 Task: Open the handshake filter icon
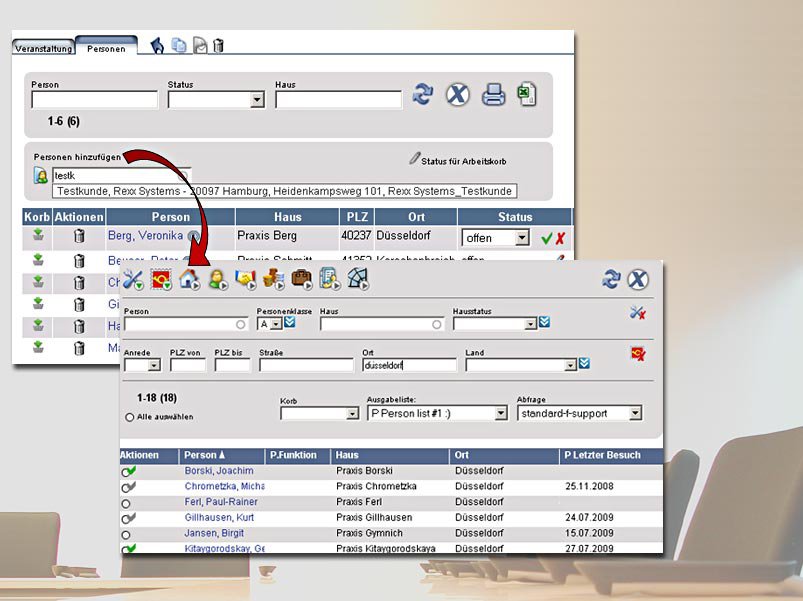[x=245, y=280]
